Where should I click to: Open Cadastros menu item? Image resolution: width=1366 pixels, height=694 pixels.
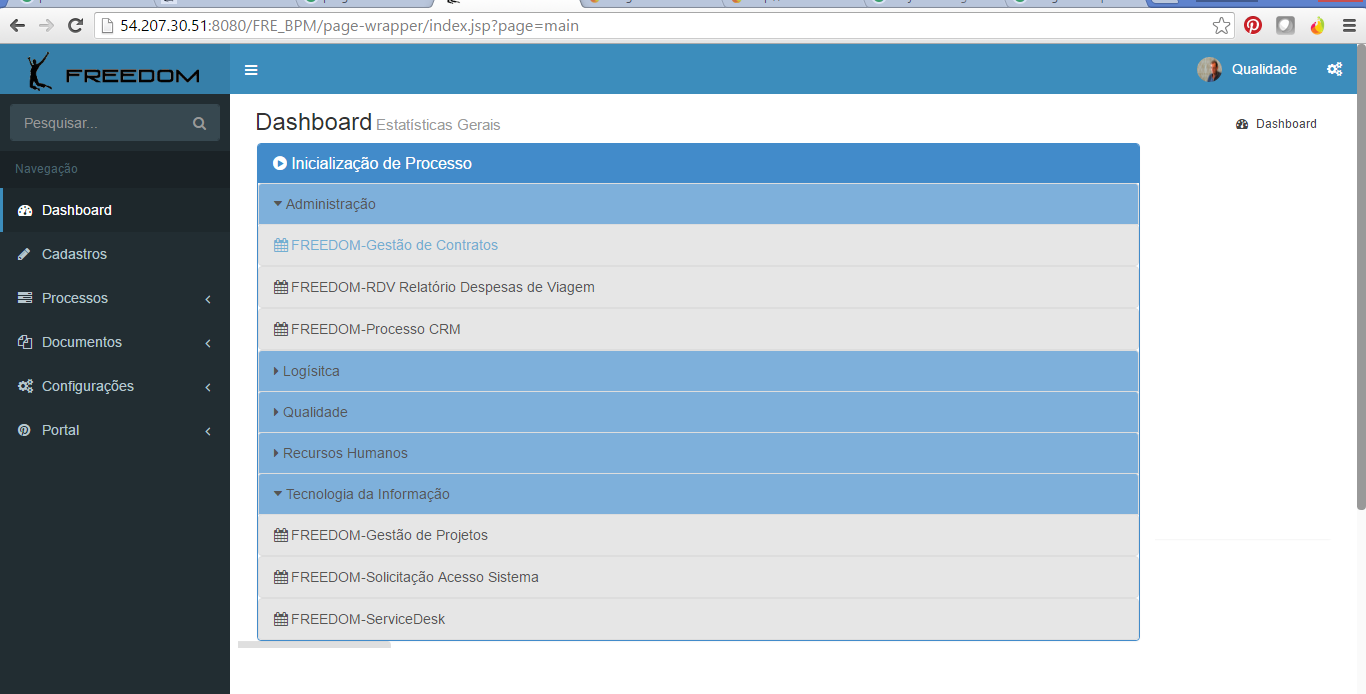(115, 254)
